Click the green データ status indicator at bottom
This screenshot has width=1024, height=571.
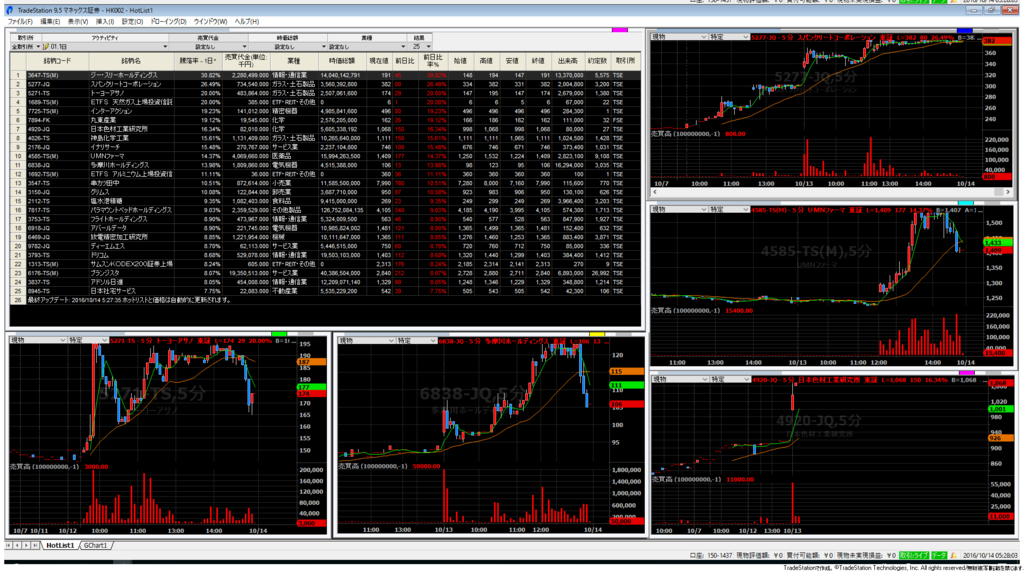pos(938,555)
